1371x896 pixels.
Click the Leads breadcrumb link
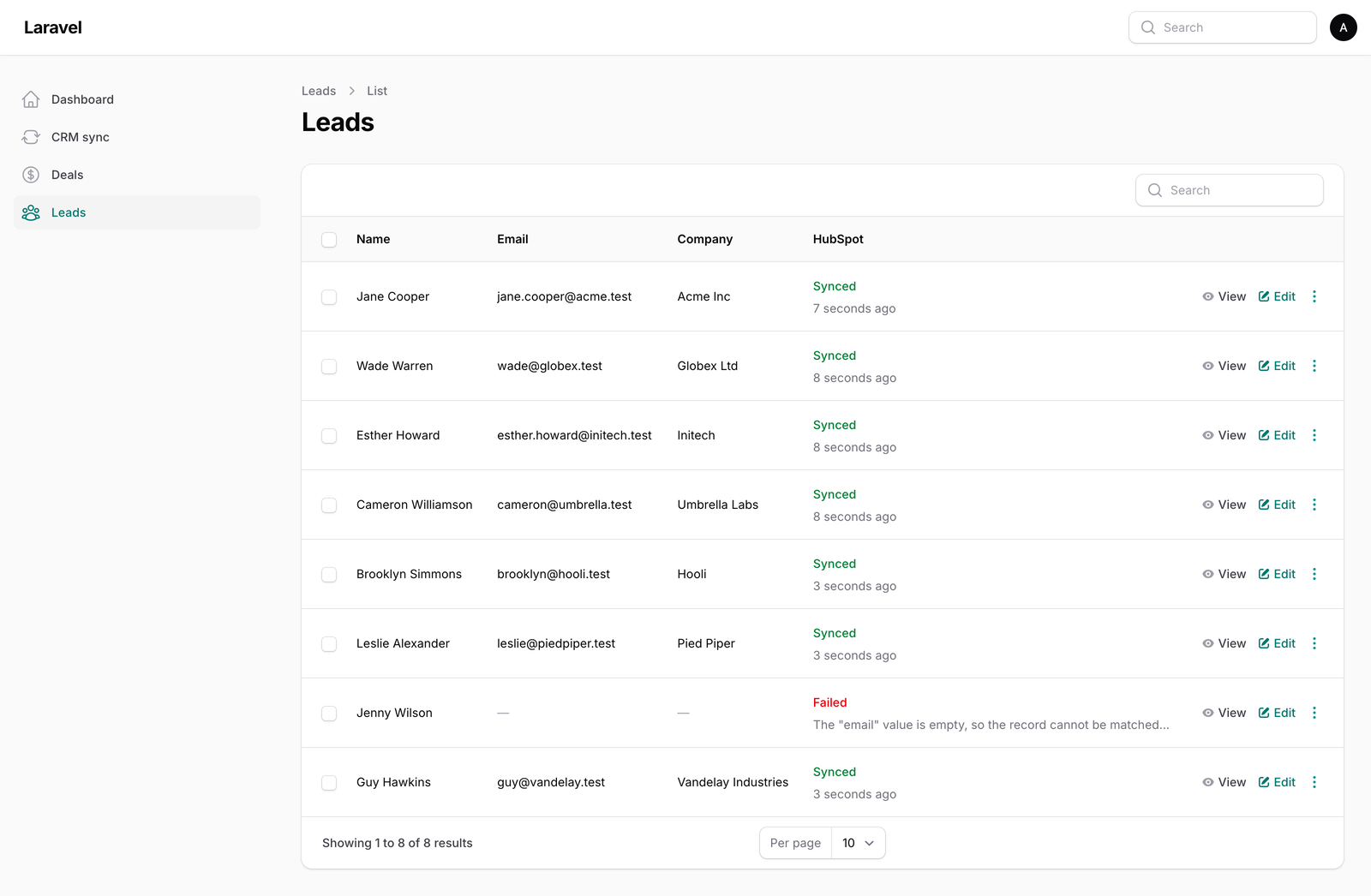(x=319, y=91)
